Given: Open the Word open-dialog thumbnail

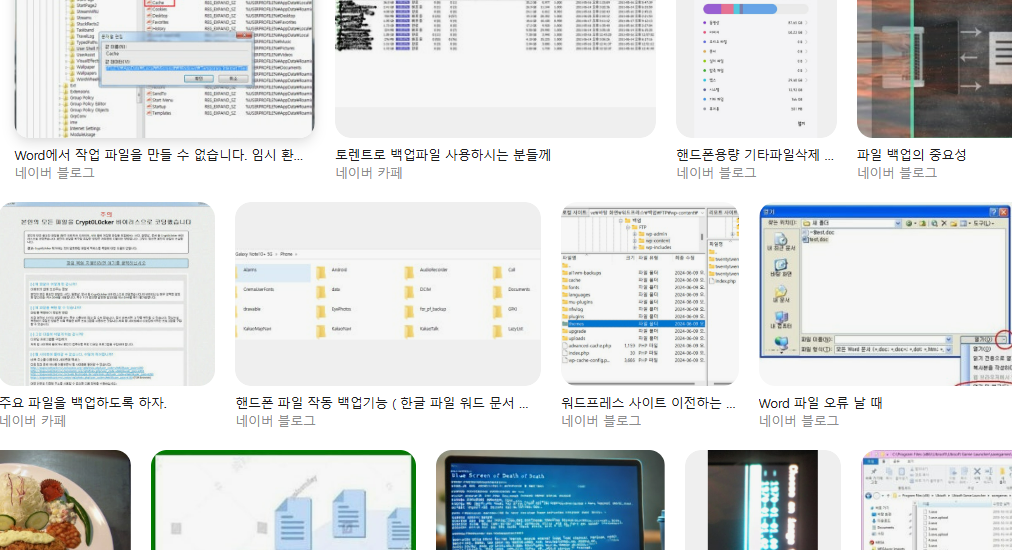Looking at the screenshot, I should (886, 294).
